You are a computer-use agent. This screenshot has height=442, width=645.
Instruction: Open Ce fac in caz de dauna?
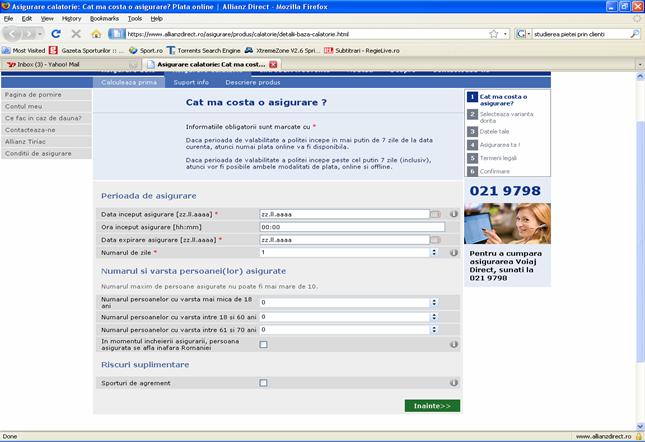tap(46, 118)
